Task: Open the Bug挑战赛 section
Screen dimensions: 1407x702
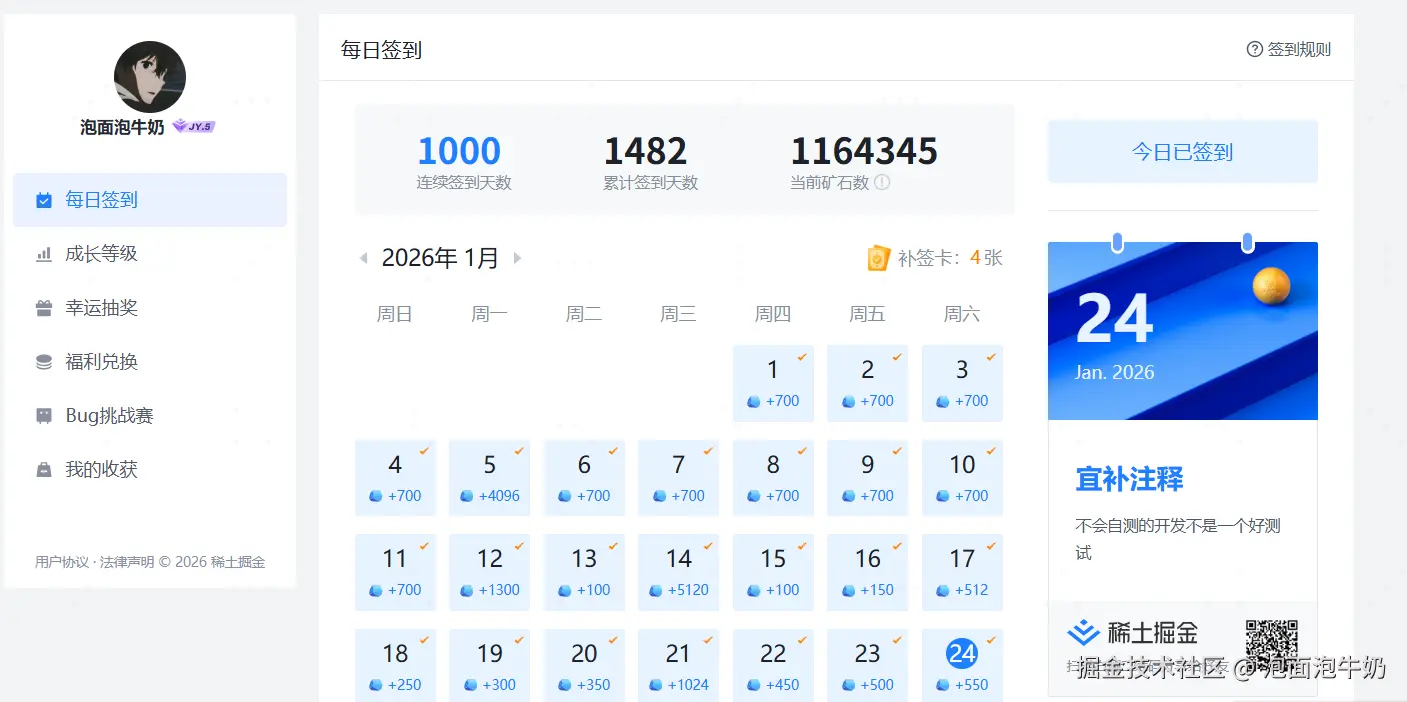Action: tap(112, 415)
